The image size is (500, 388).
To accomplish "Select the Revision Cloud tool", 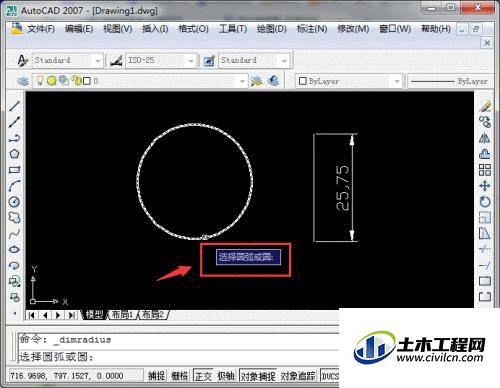I will (14, 218).
